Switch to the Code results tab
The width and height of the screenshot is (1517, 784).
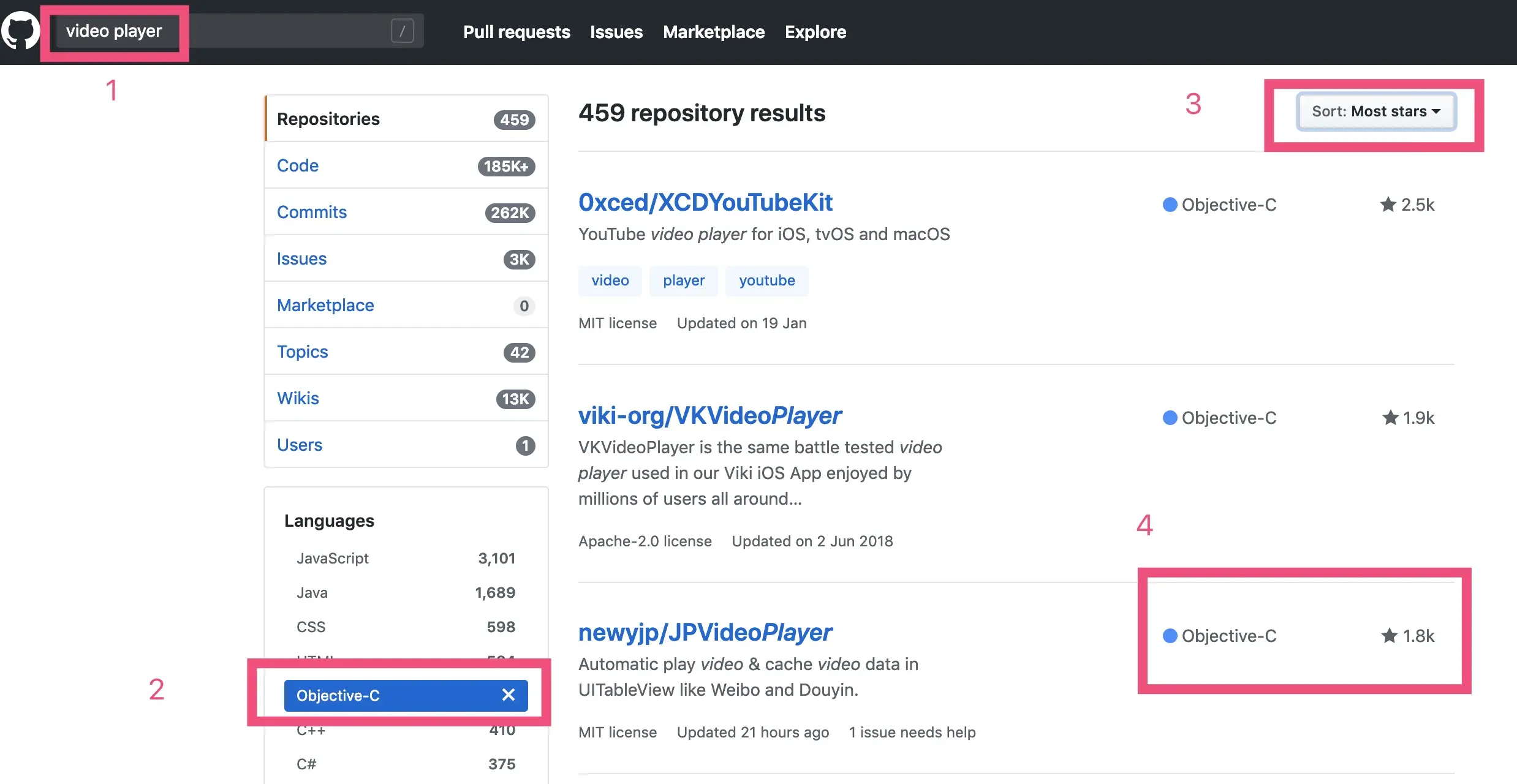tap(298, 165)
